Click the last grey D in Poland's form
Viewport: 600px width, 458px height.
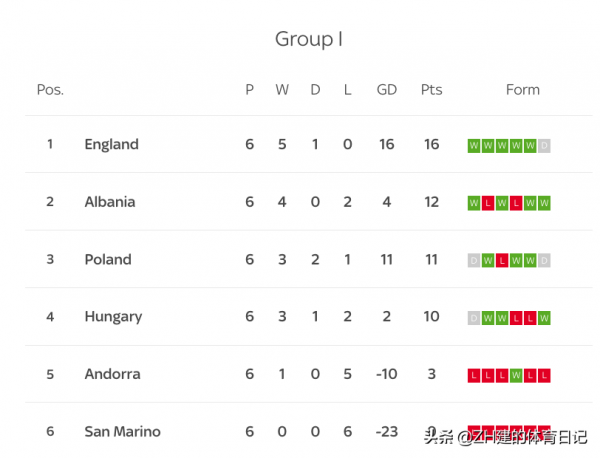pos(545,261)
